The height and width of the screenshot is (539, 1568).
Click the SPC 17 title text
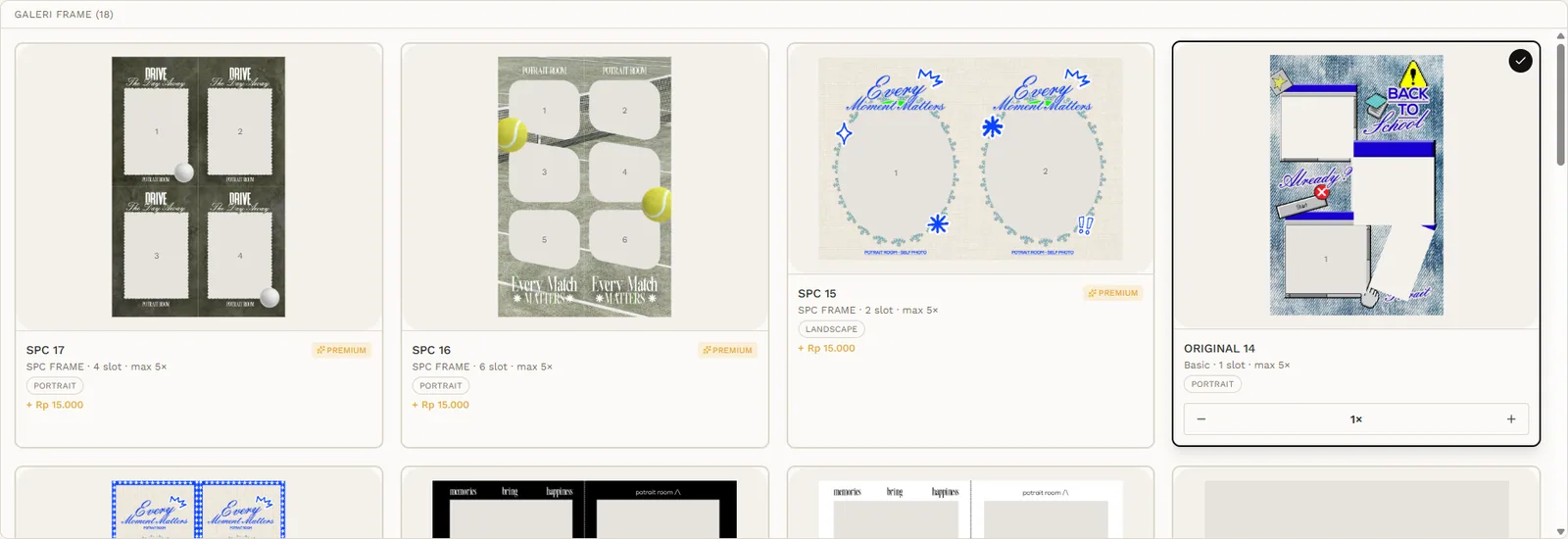pos(45,350)
